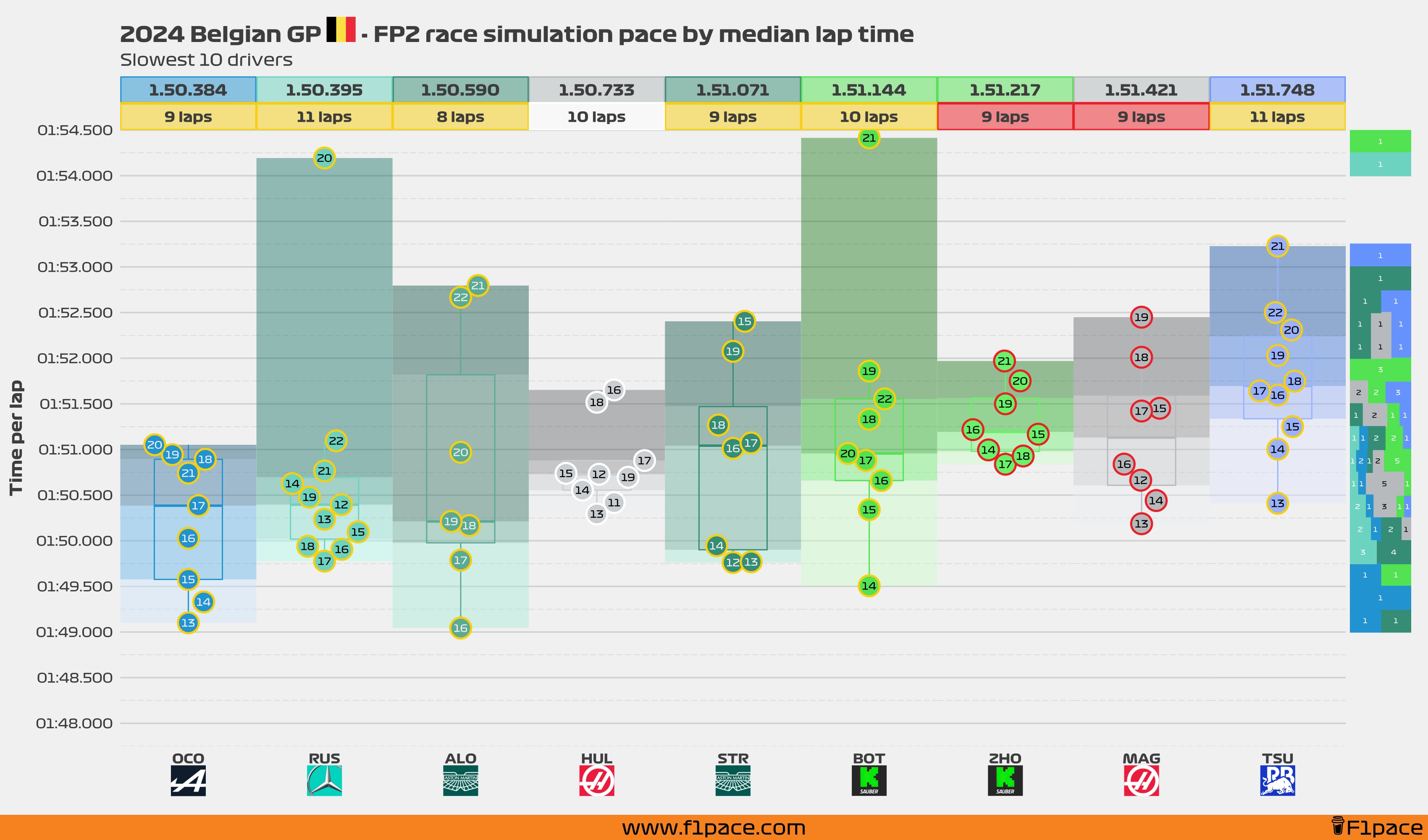The image size is (1428, 840).
Task: Click the Slowest 10 drivers subtitle
Action: click(x=206, y=60)
